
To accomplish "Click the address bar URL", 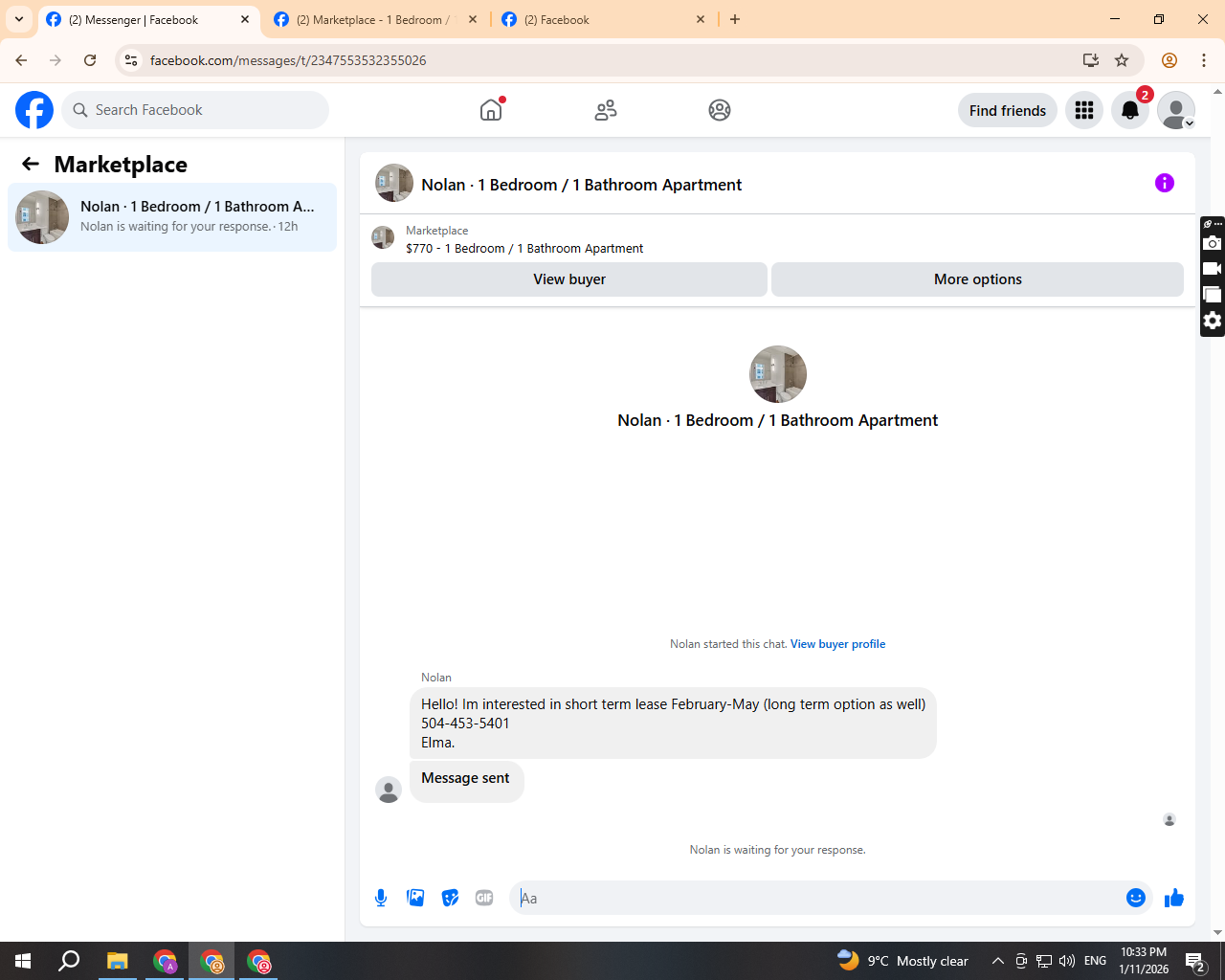I will pos(288,60).
